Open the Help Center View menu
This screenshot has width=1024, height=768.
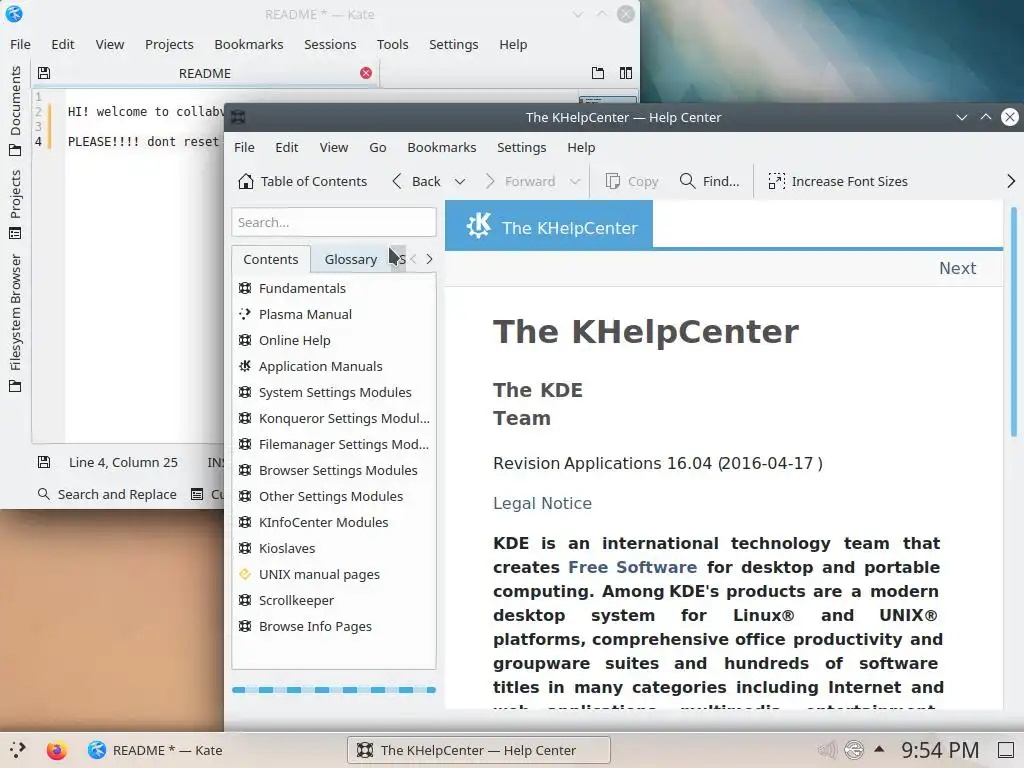click(334, 148)
